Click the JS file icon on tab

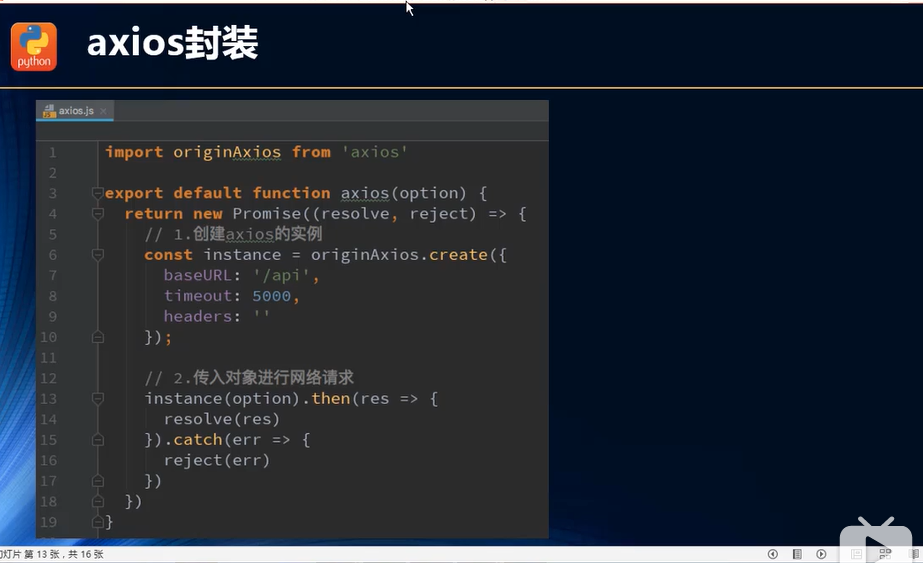49,111
